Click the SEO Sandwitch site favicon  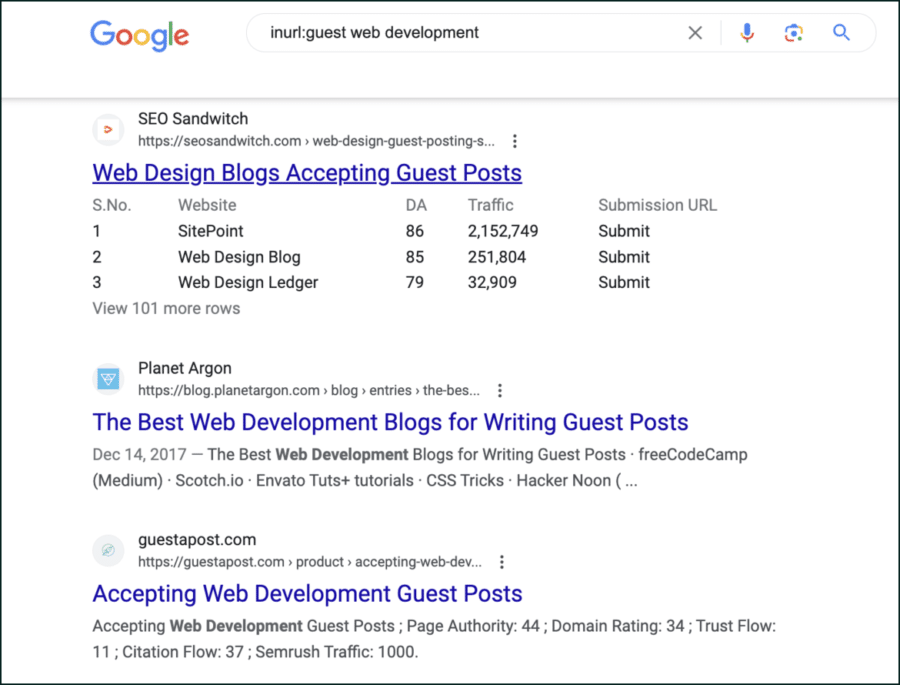[108, 130]
